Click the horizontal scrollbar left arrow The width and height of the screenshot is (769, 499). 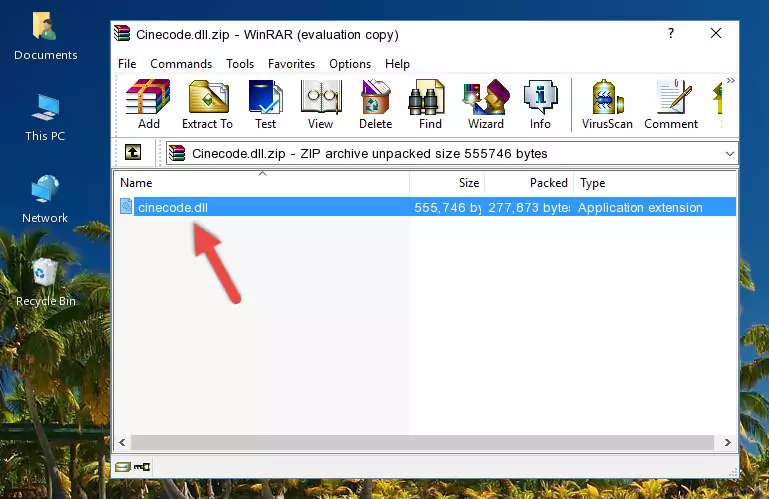tap(123, 443)
